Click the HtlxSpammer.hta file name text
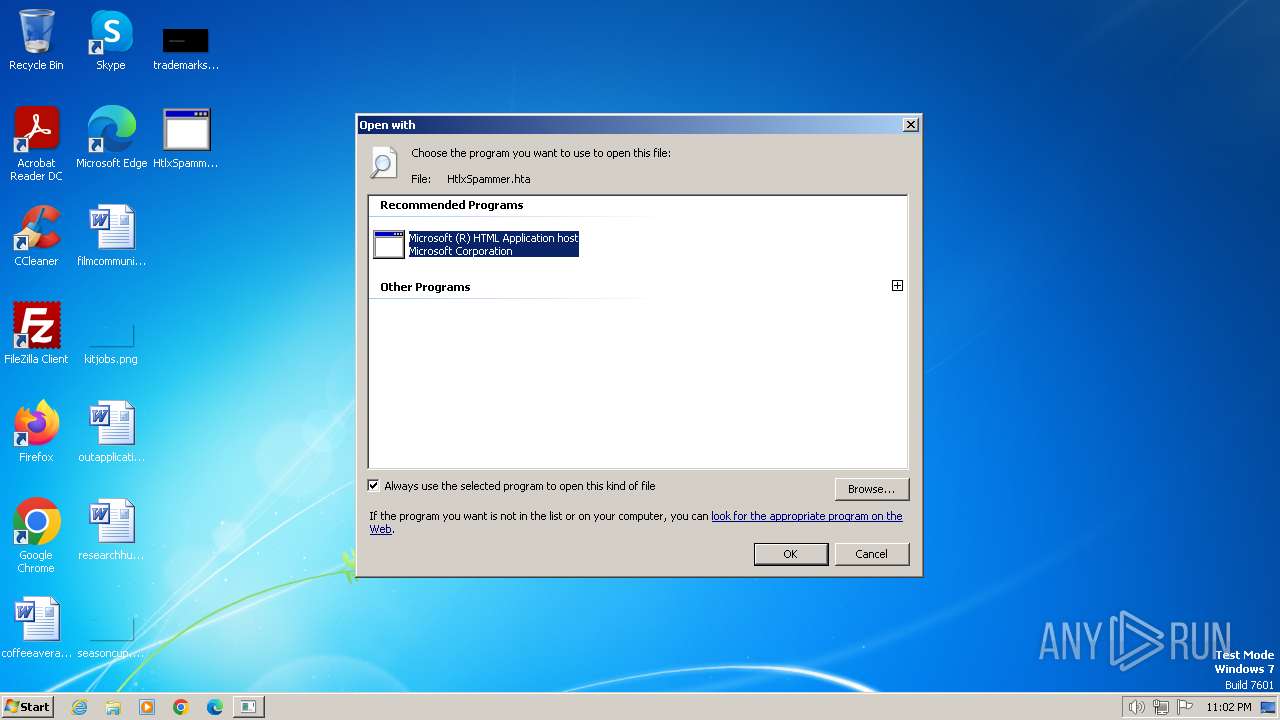1280x720 pixels. click(488, 179)
